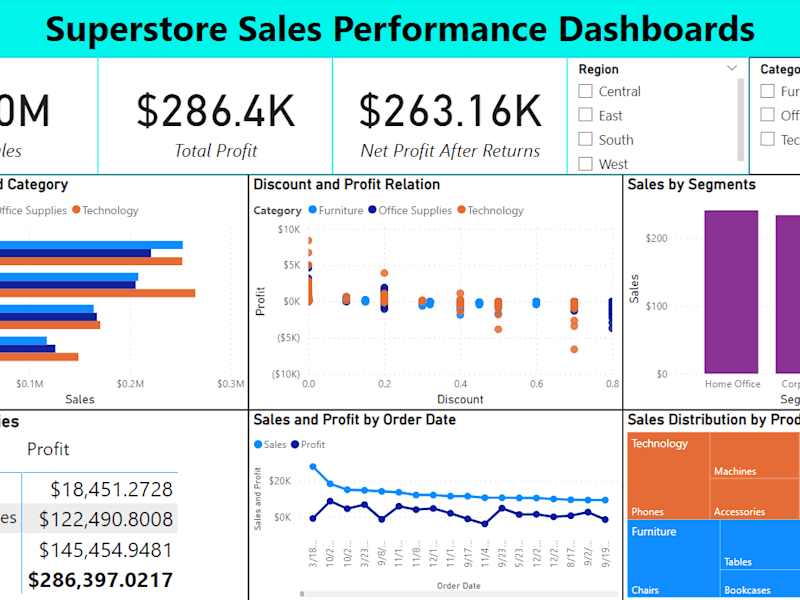800x600 pixels.
Task: Click the Region slicer vertical scrollbar
Action: [x=741, y=120]
